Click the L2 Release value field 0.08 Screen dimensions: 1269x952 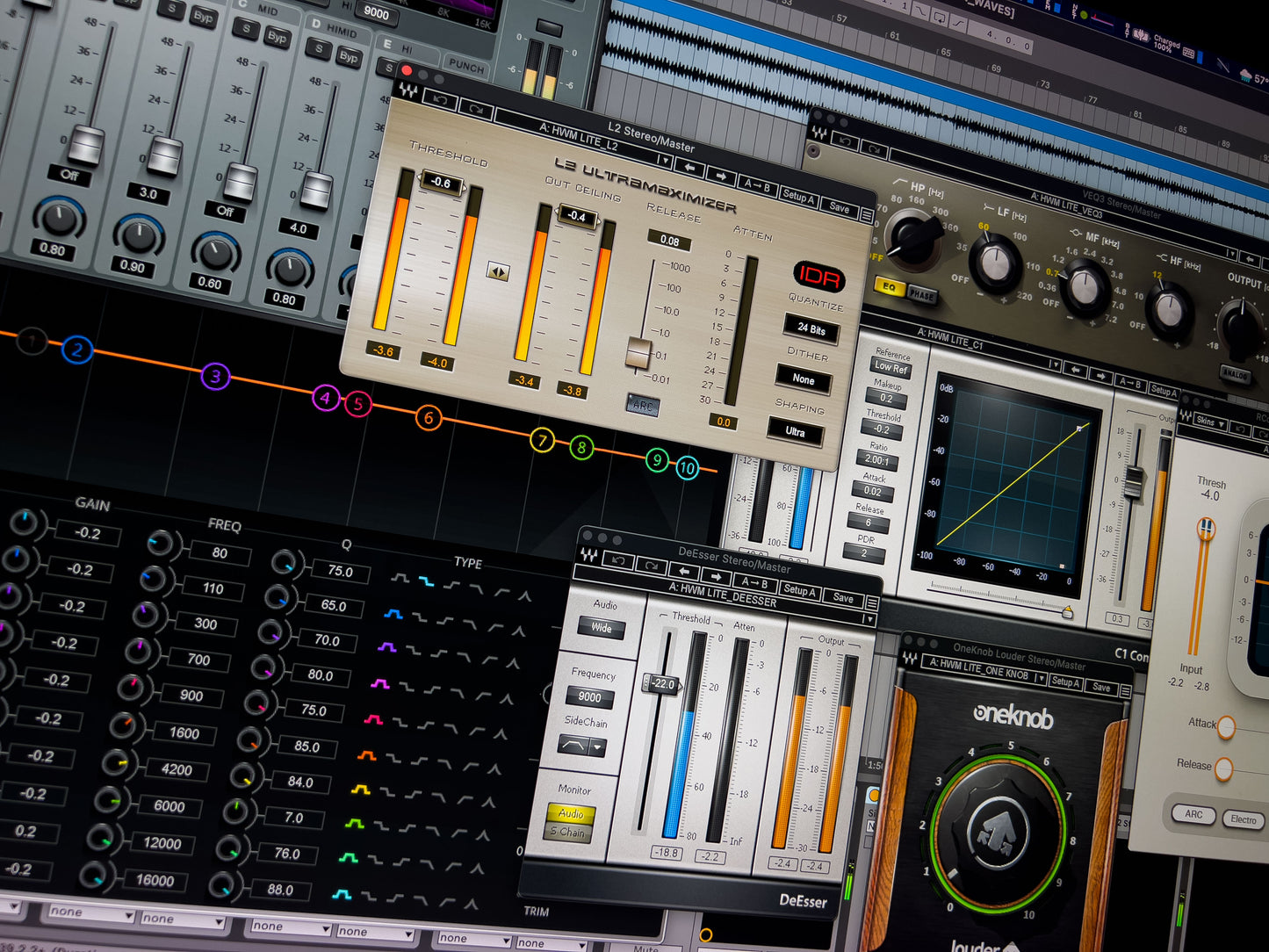click(x=669, y=240)
